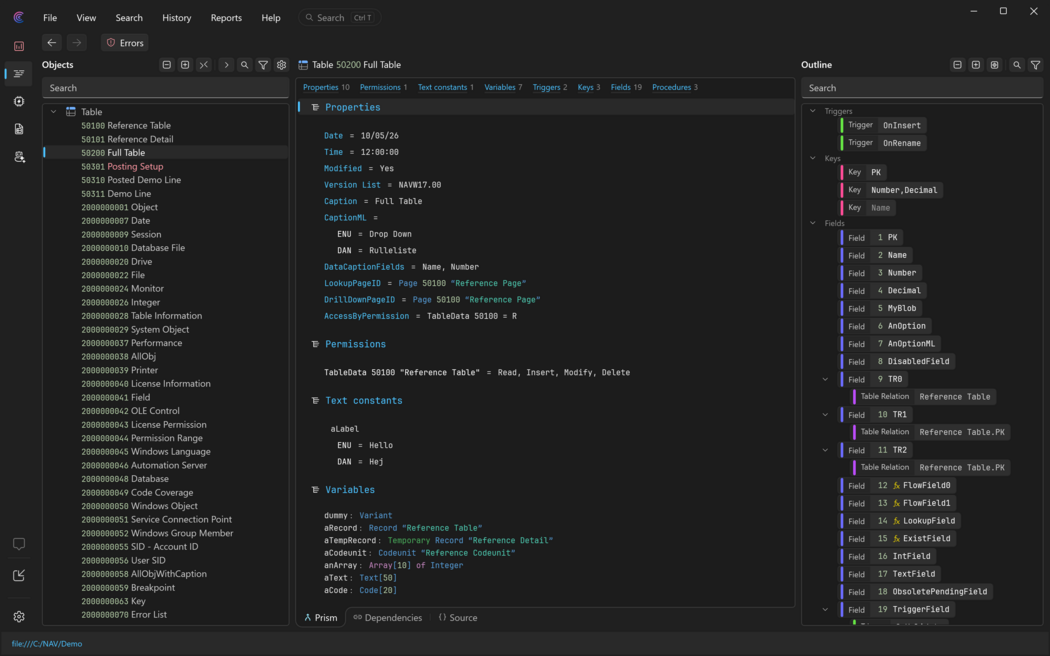Collapse the Properties section header icon
The height and width of the screenshot is (656, 1050).
click(315, 107)
